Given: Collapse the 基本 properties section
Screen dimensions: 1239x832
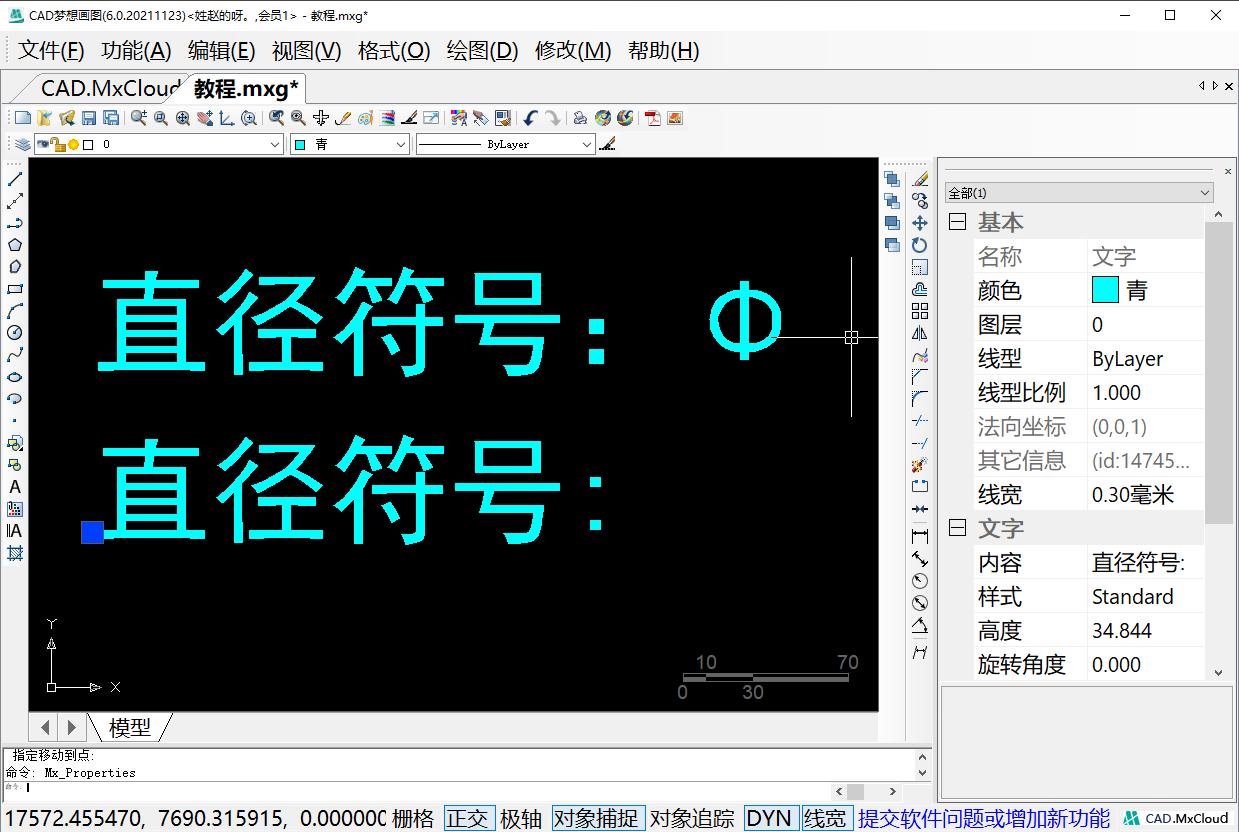Looking at the screenshot, I should point(957,222).
